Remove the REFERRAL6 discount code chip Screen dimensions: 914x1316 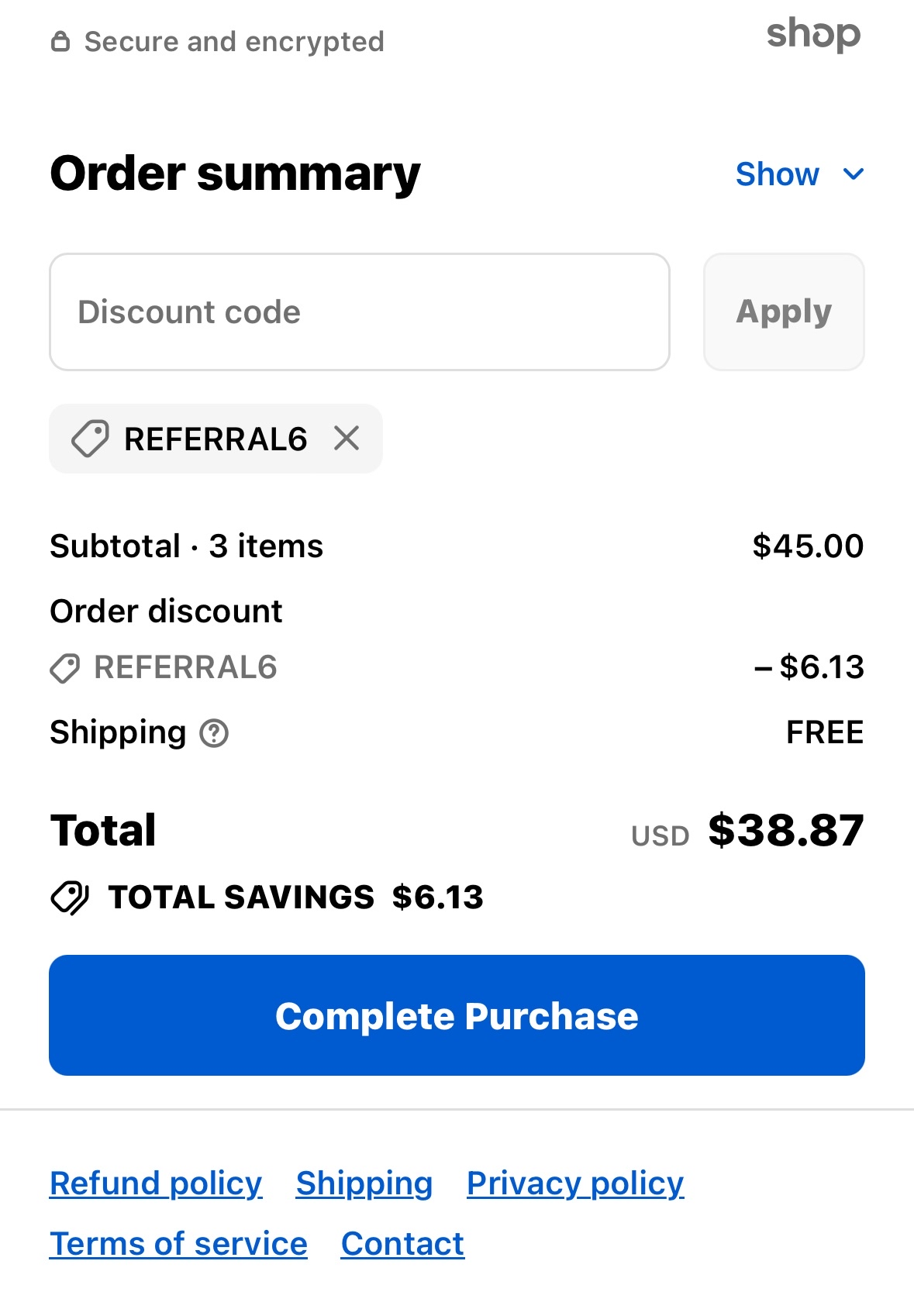click(x=347, y=439)
